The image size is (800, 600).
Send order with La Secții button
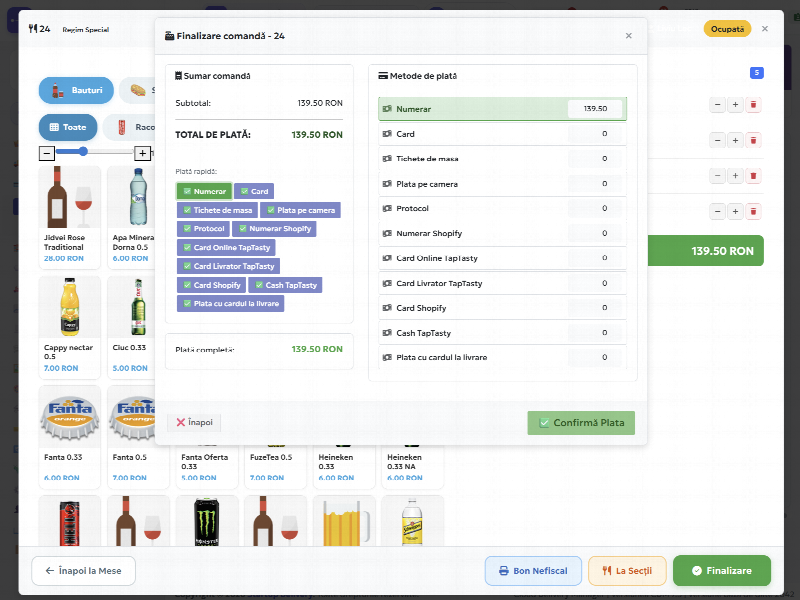coord(627,571)
